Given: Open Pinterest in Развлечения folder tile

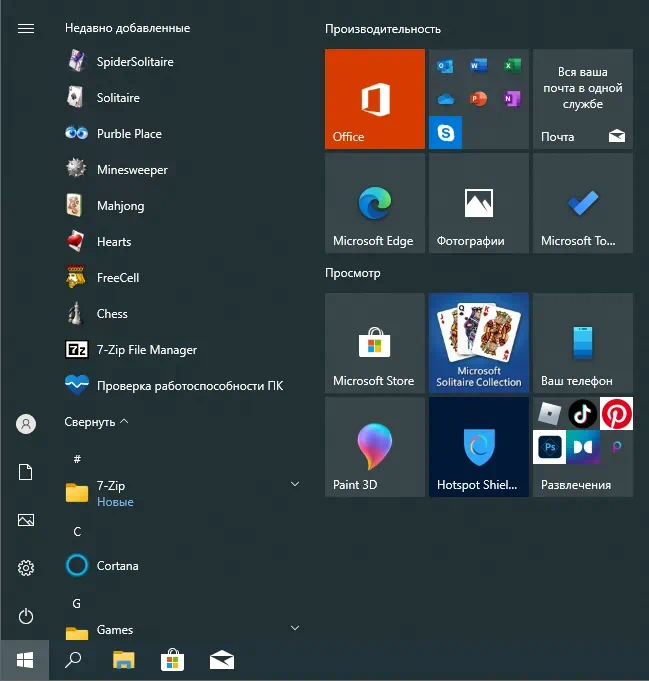Looking at the screenshot, I should [616, 413].
